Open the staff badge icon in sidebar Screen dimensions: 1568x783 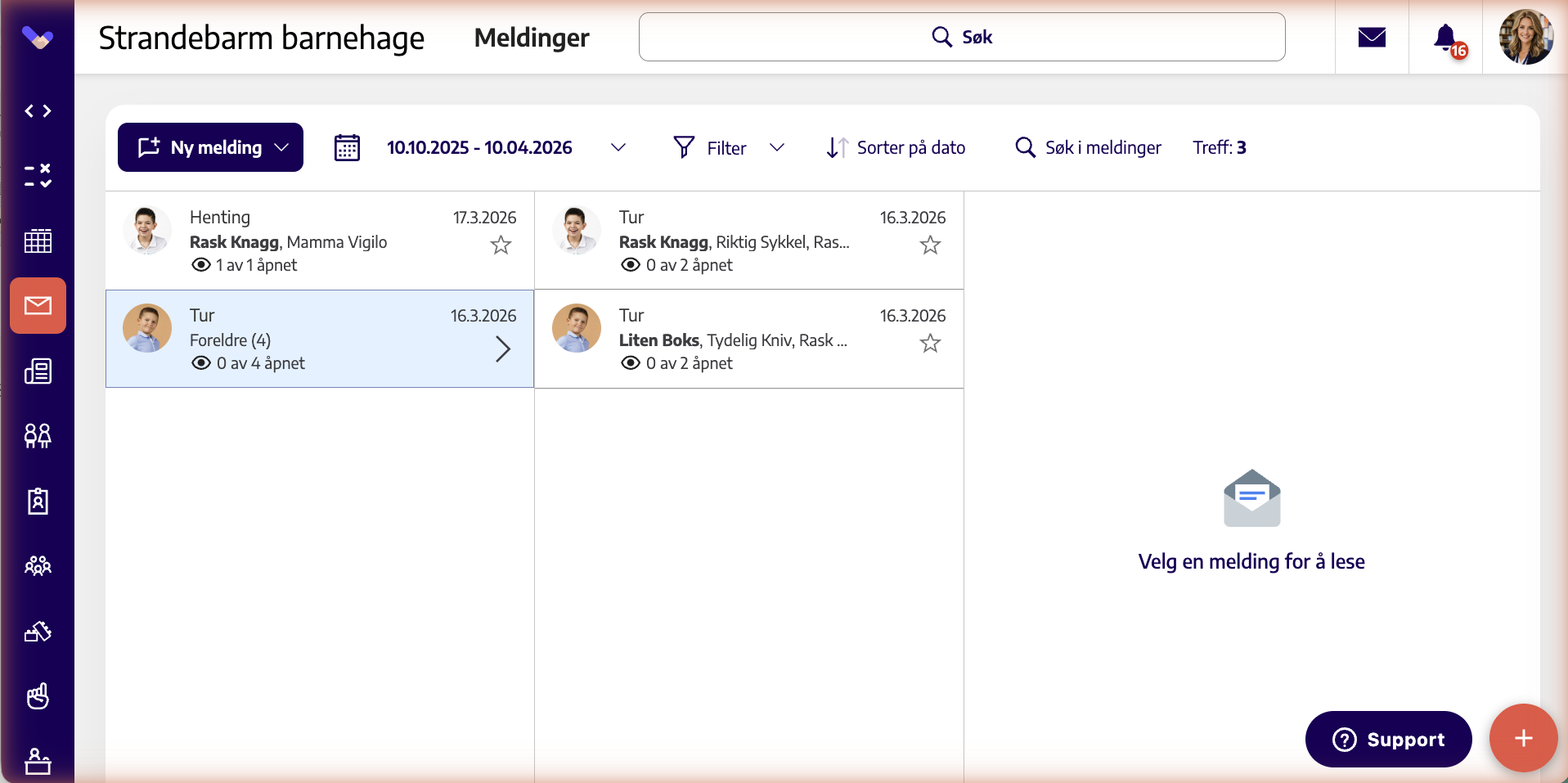coord(38,501)
